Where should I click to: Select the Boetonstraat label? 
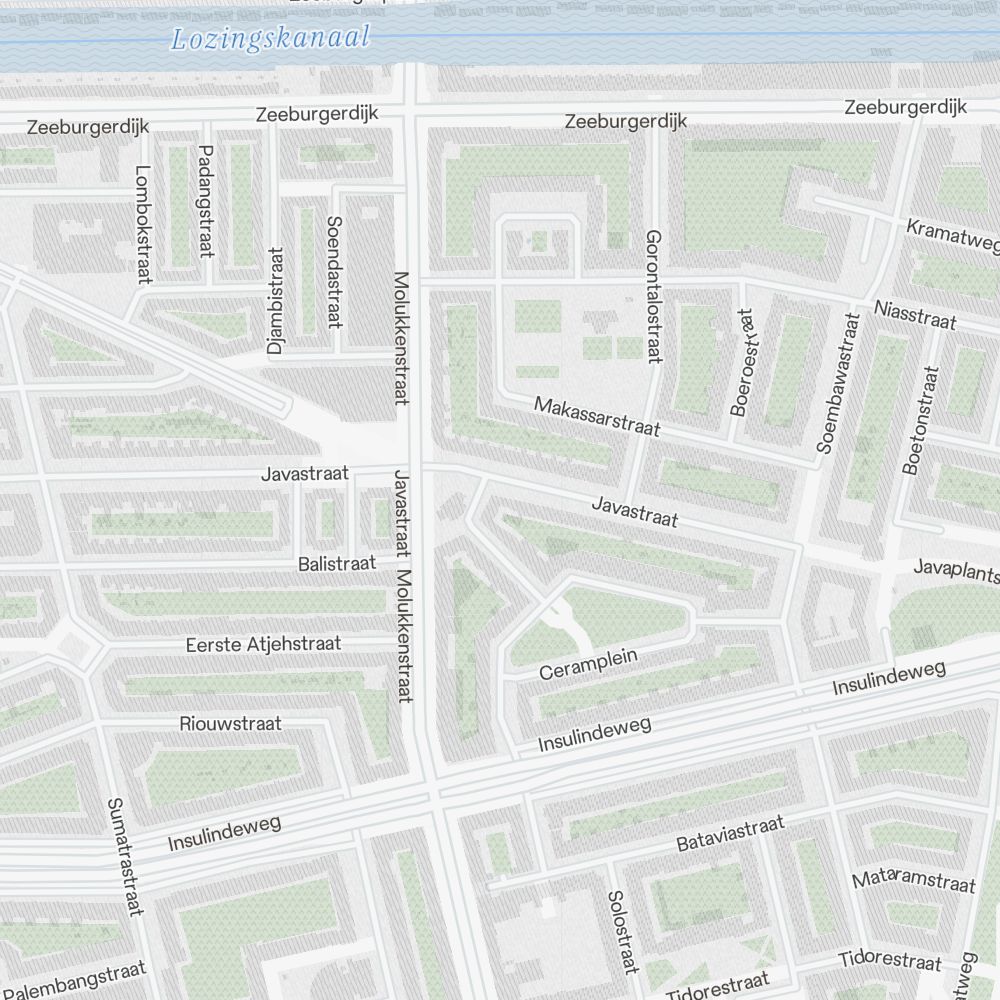click(921, 420)
